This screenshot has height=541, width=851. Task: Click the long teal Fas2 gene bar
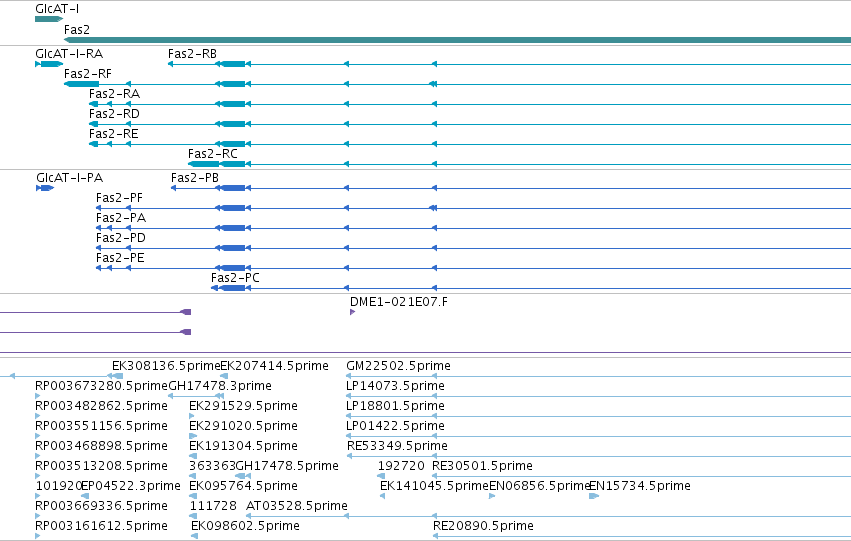click(458, 40)
